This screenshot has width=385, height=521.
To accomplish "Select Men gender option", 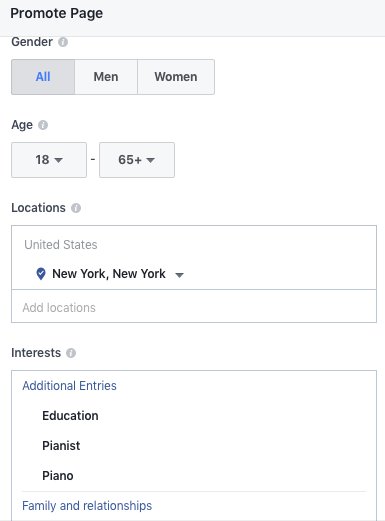I will [106, 77].
